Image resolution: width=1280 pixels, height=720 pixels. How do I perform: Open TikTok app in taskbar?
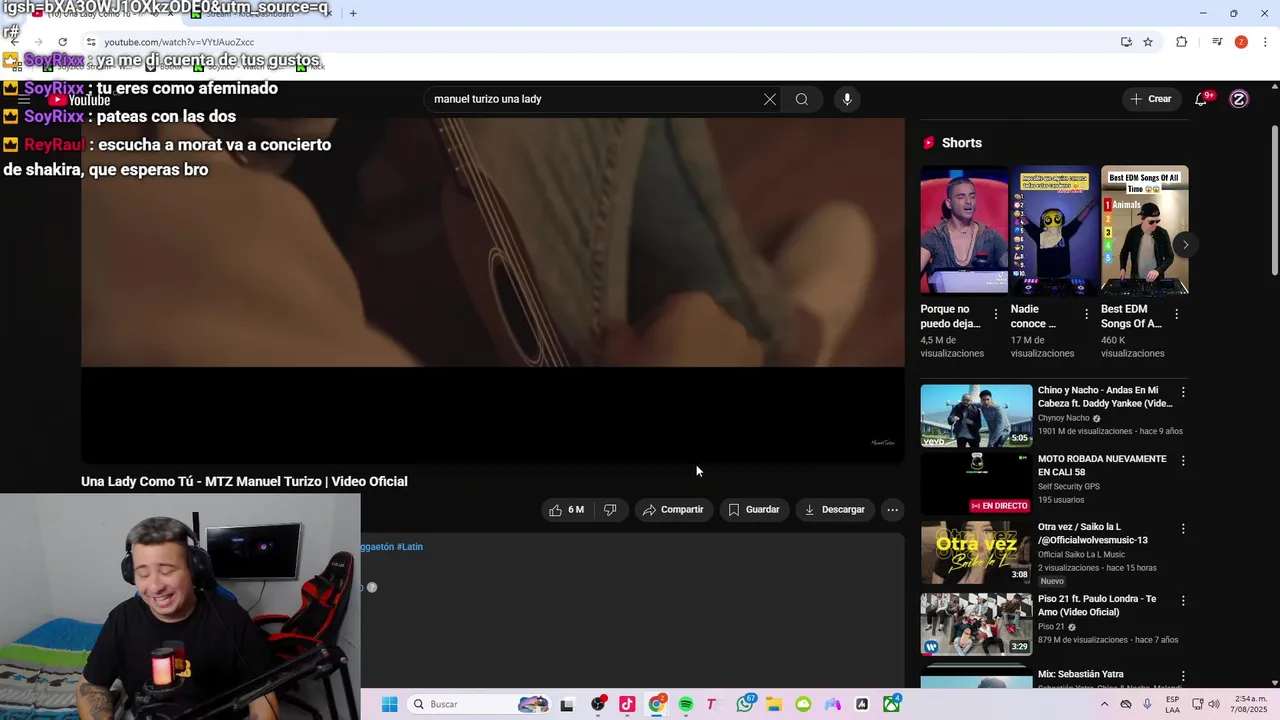pos(627,704)
